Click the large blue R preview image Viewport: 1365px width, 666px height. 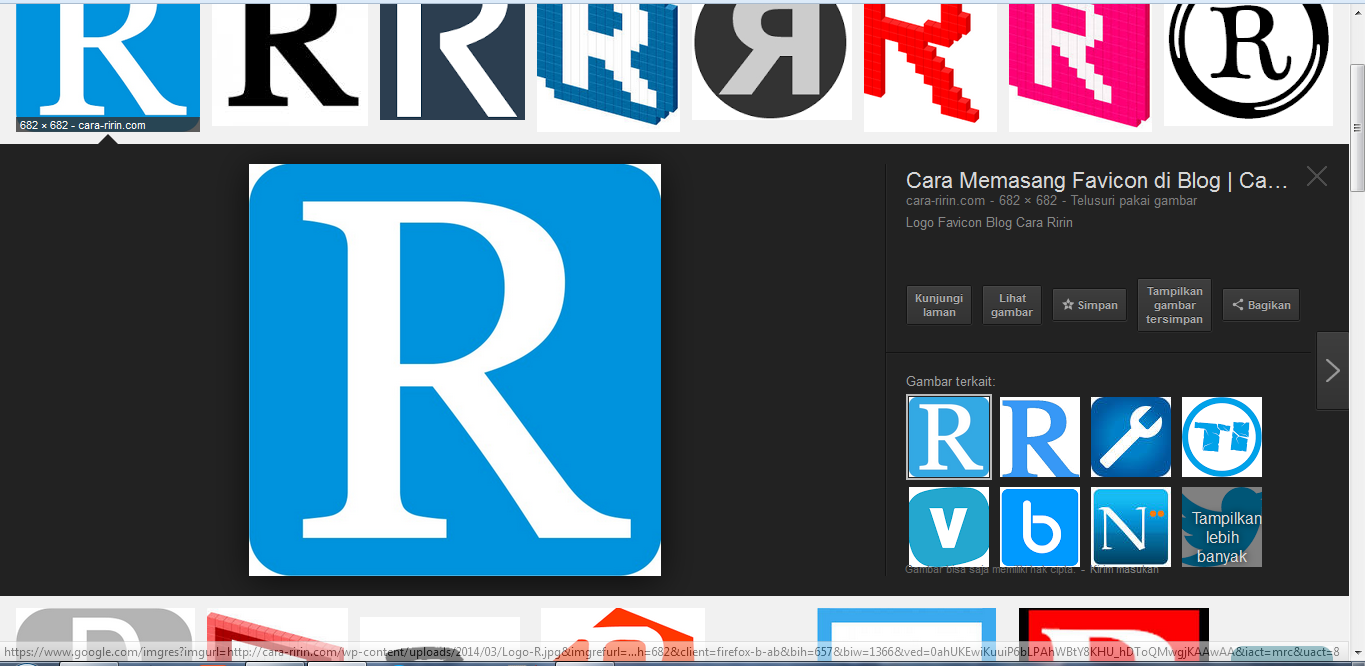455,370
